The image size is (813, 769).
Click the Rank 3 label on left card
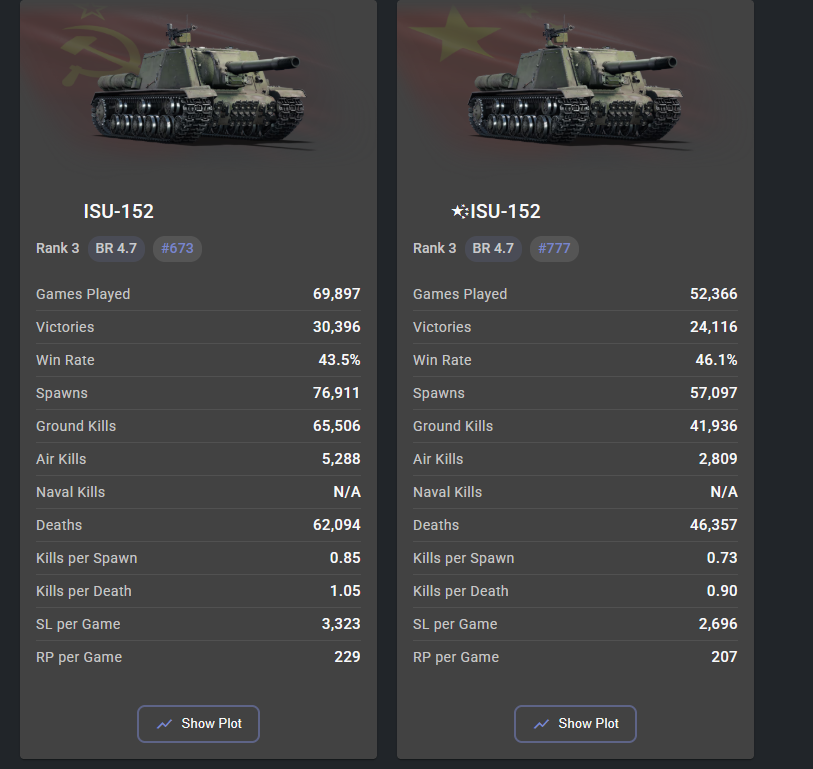click(58, 248)
